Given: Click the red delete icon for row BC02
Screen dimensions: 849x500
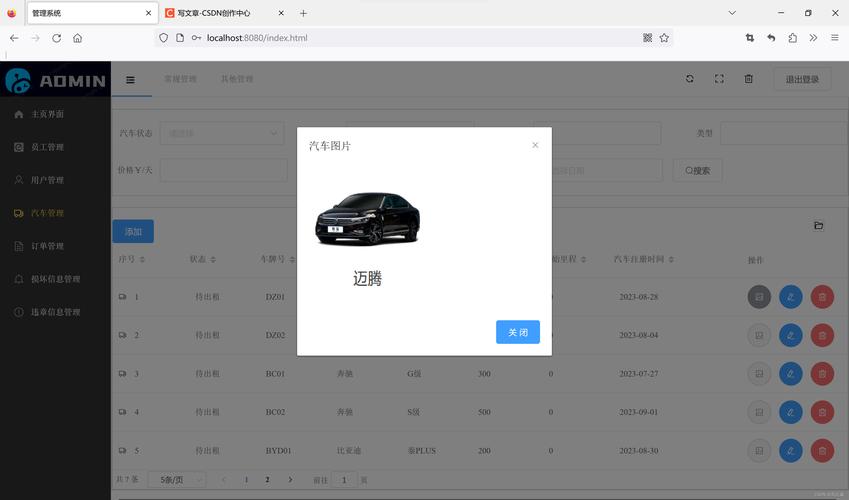Looking at the screenshot, I should tap(822, 412).
